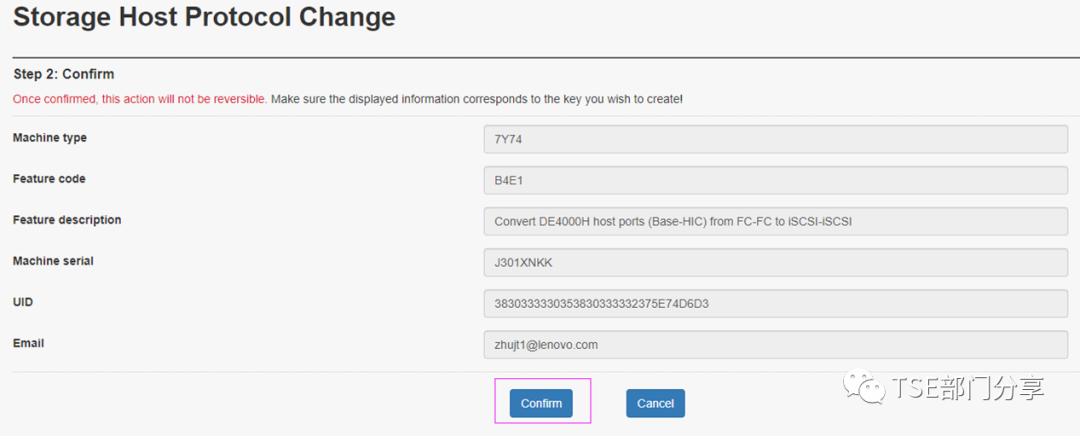Click the UID label

(23, 302)
